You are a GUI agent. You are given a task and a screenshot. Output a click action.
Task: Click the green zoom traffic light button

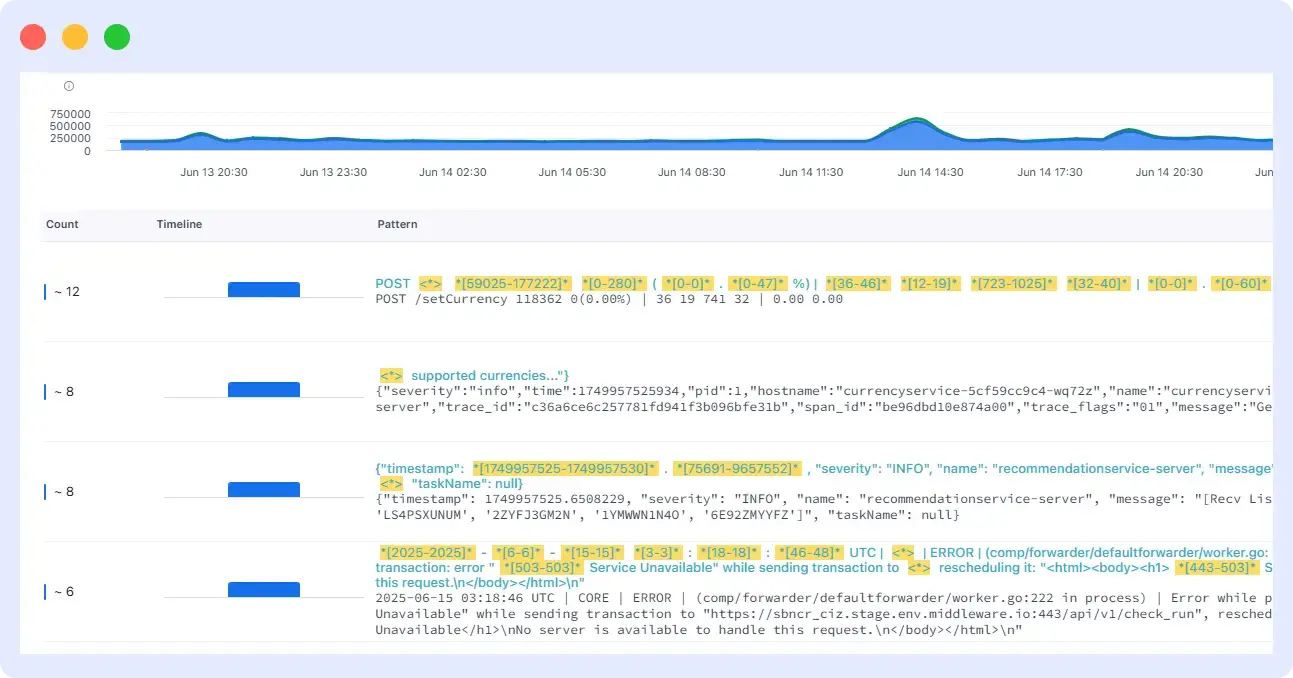point(117,36)
